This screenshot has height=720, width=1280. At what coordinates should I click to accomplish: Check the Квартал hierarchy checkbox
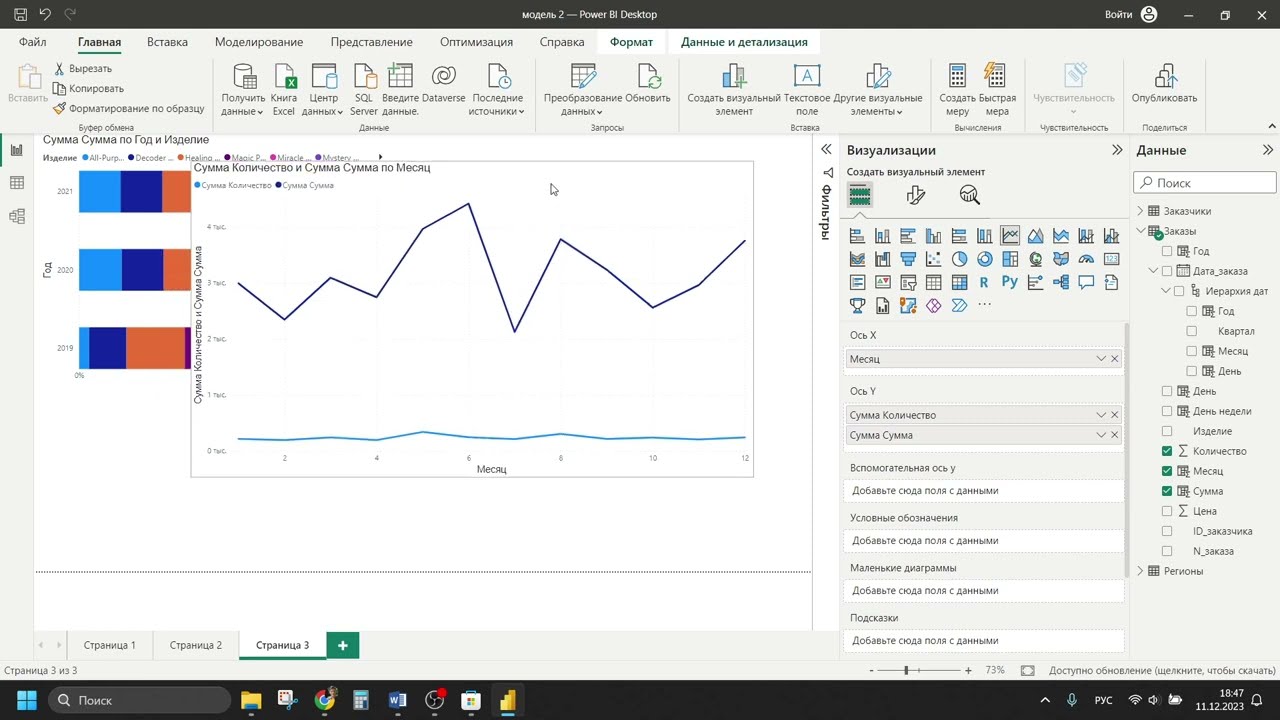1191,331
